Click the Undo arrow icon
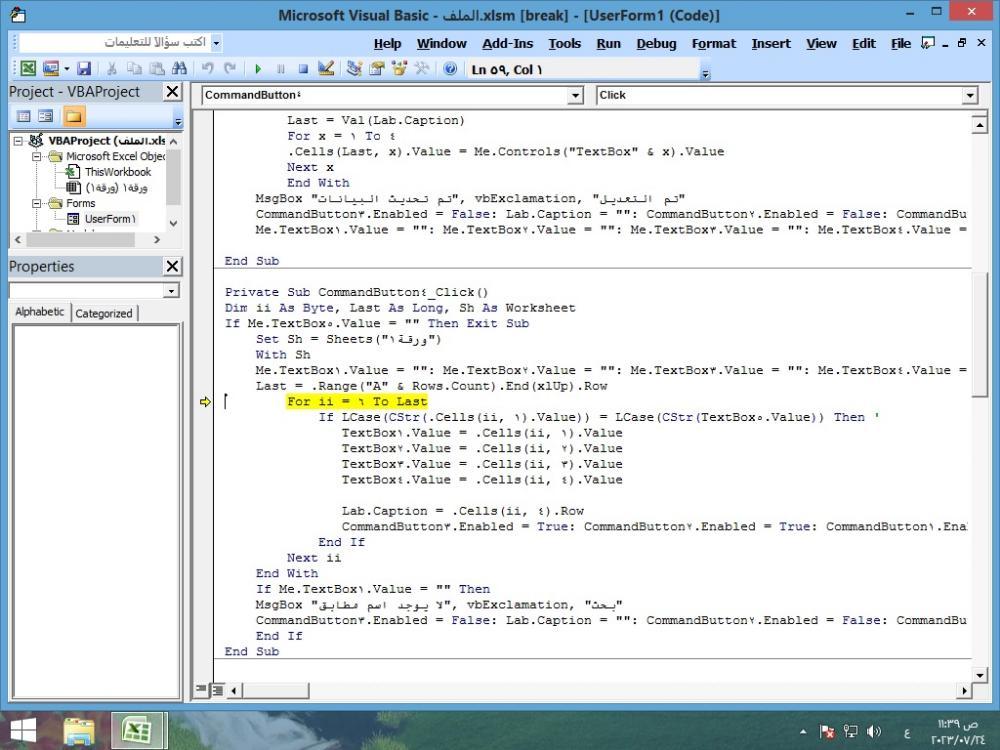 [207, 68]
